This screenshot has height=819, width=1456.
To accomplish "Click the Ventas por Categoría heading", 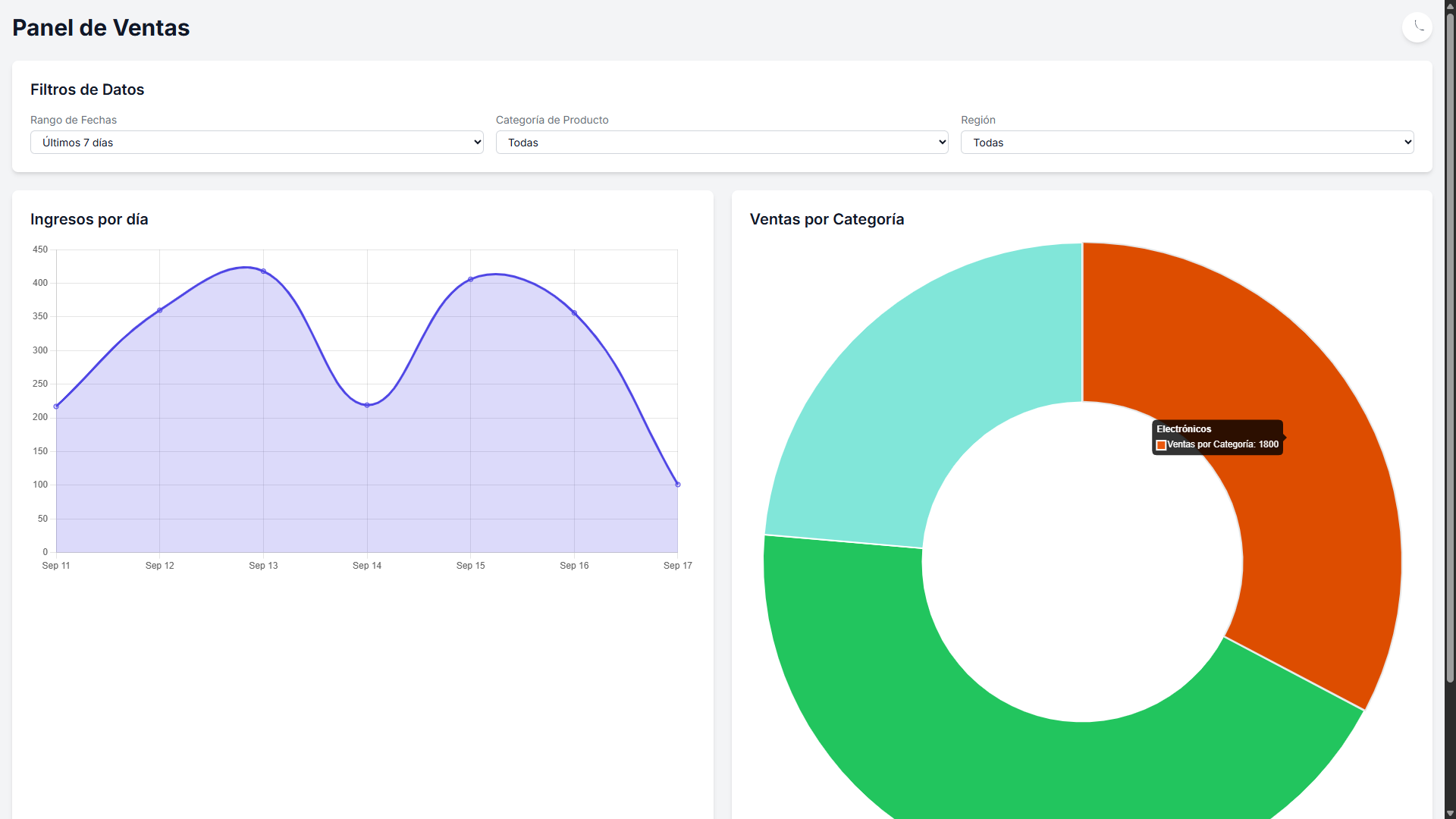I will 827,219.
